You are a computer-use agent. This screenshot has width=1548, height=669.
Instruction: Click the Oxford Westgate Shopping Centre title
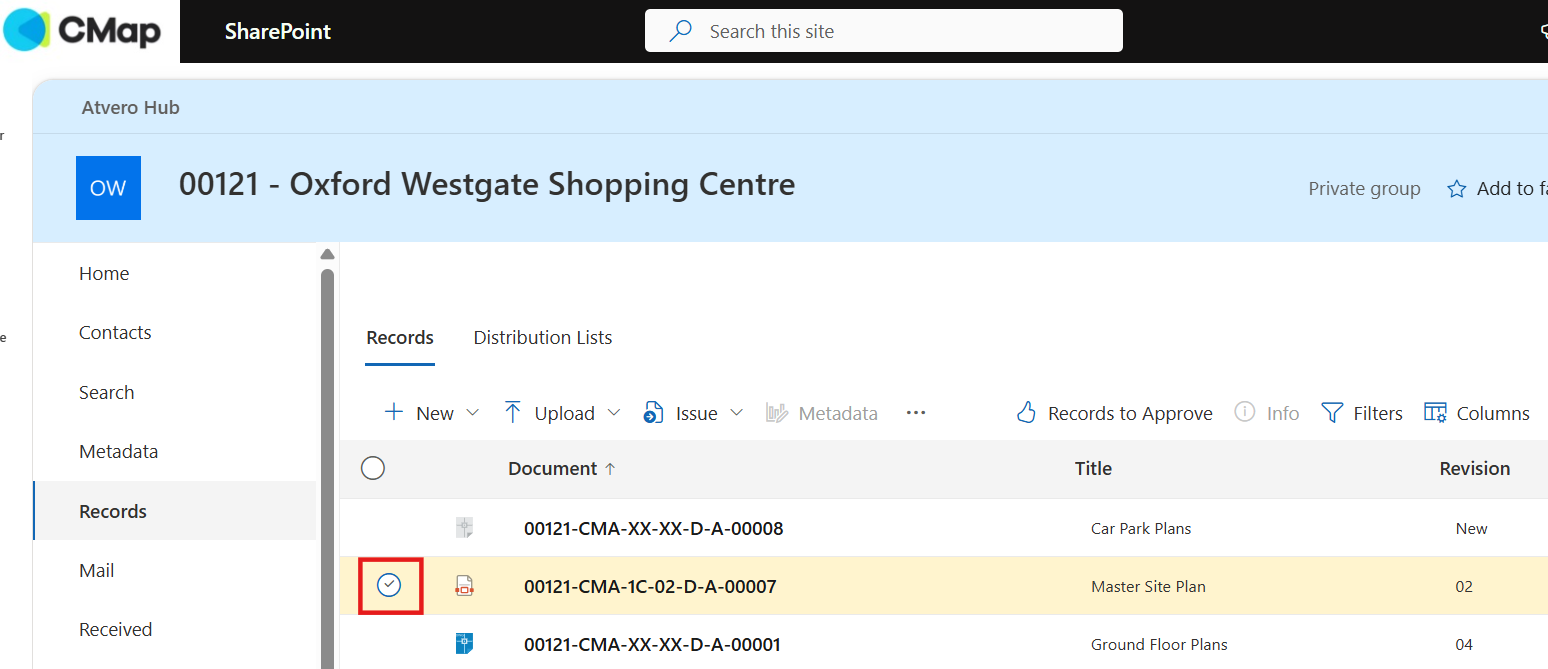[x=487, y=185]
